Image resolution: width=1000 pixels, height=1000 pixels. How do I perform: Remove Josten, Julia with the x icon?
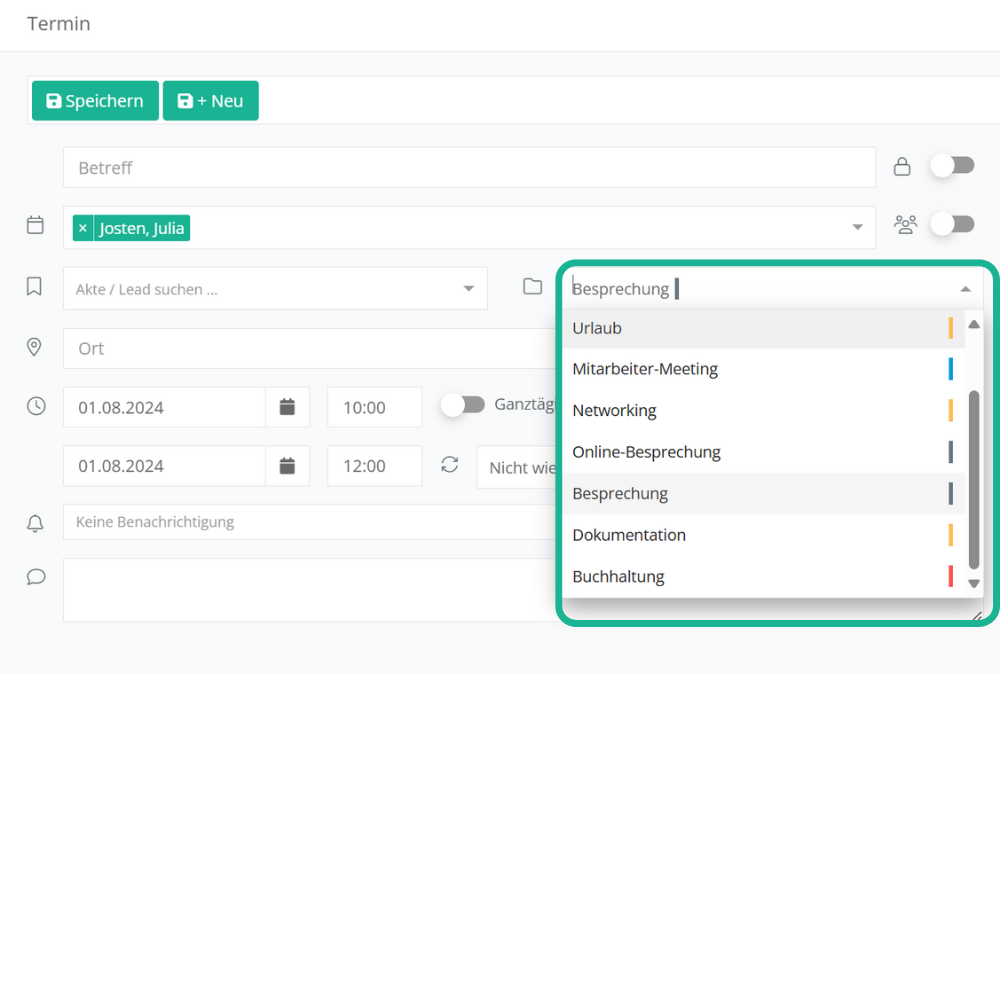point(83,229)
